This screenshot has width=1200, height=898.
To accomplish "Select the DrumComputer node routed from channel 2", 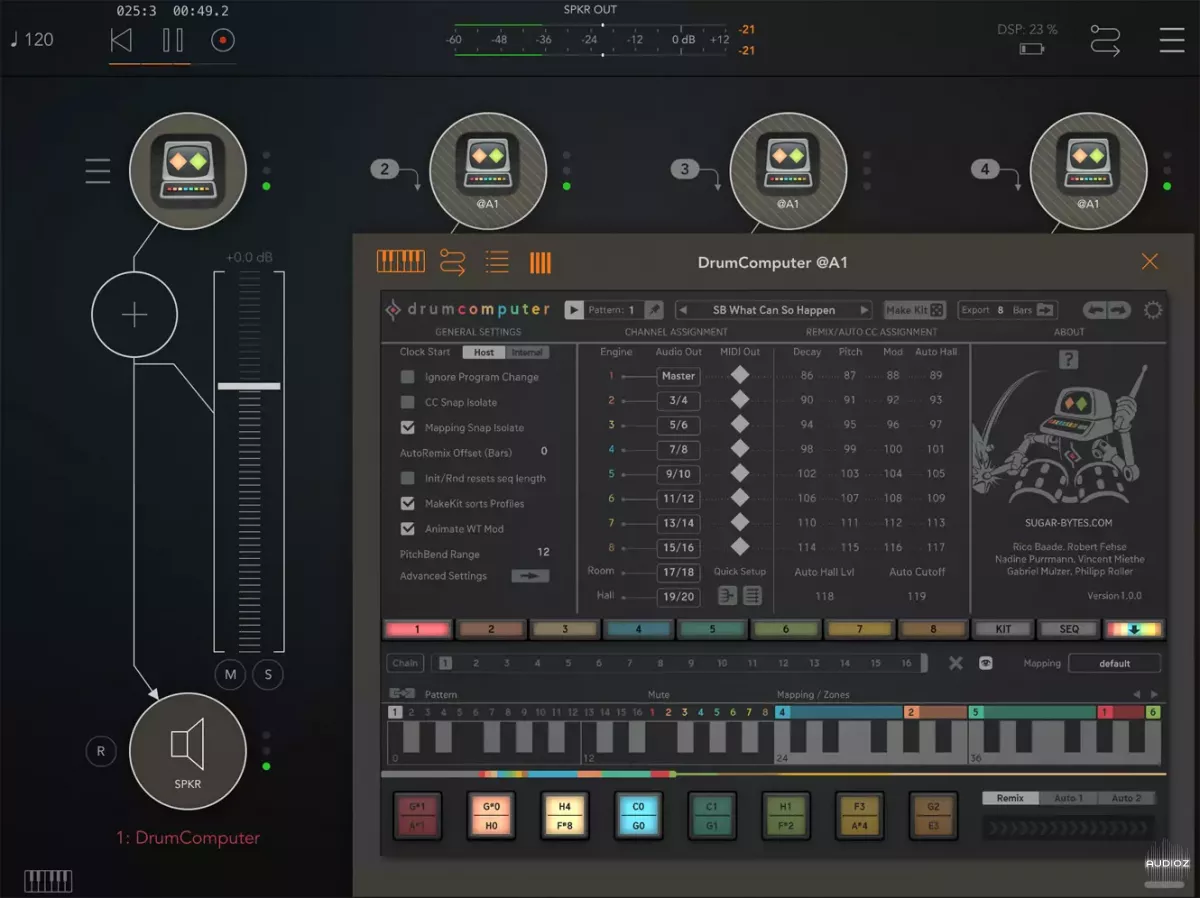I will (488, 171).
